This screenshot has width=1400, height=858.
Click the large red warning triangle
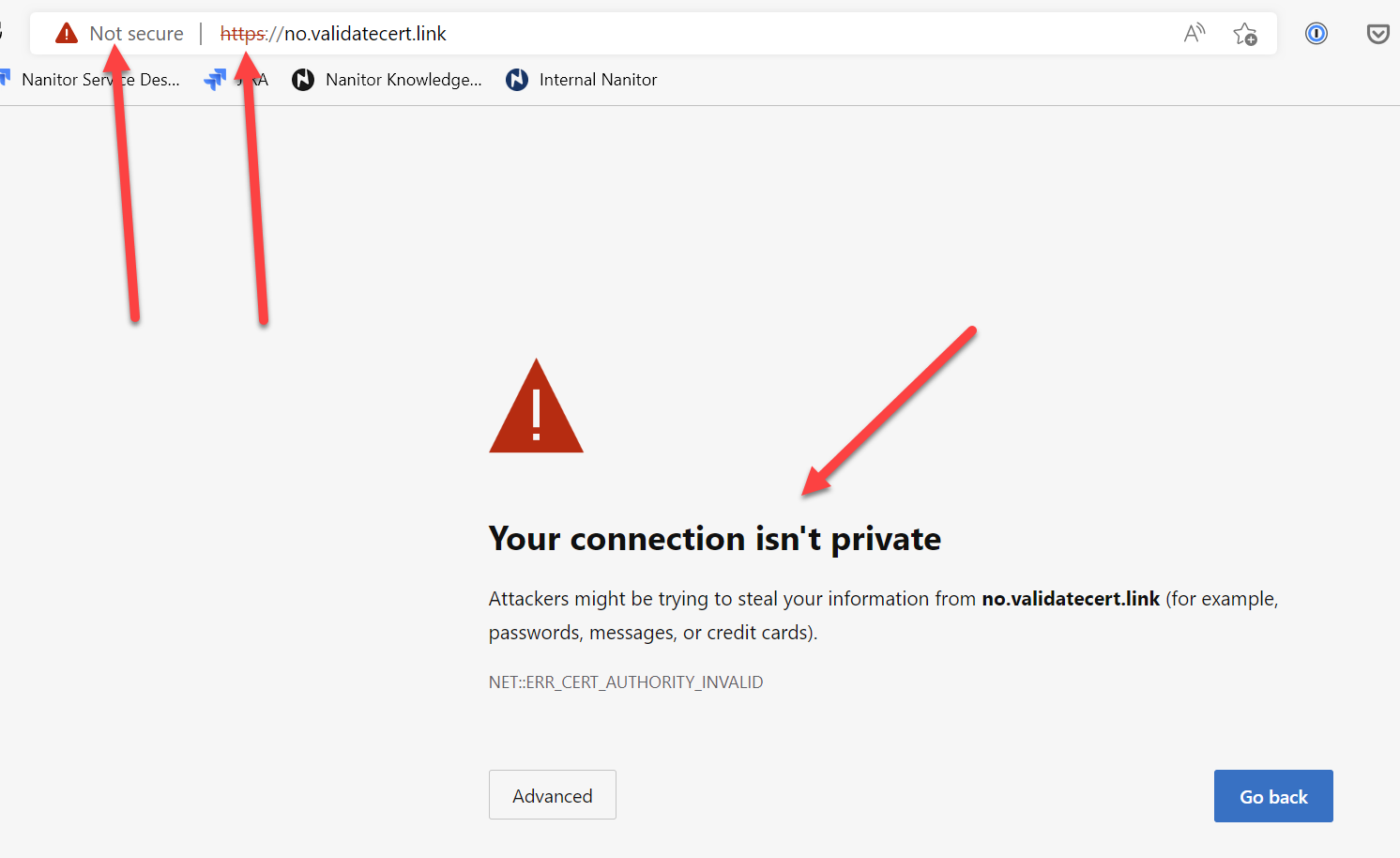(536, 407)
